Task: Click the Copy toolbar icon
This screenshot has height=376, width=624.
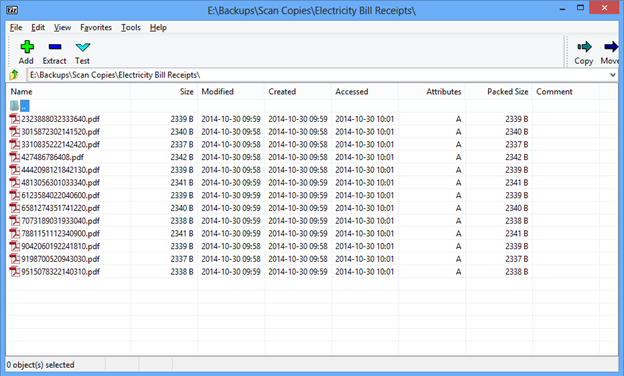Action: click(584, 47)
